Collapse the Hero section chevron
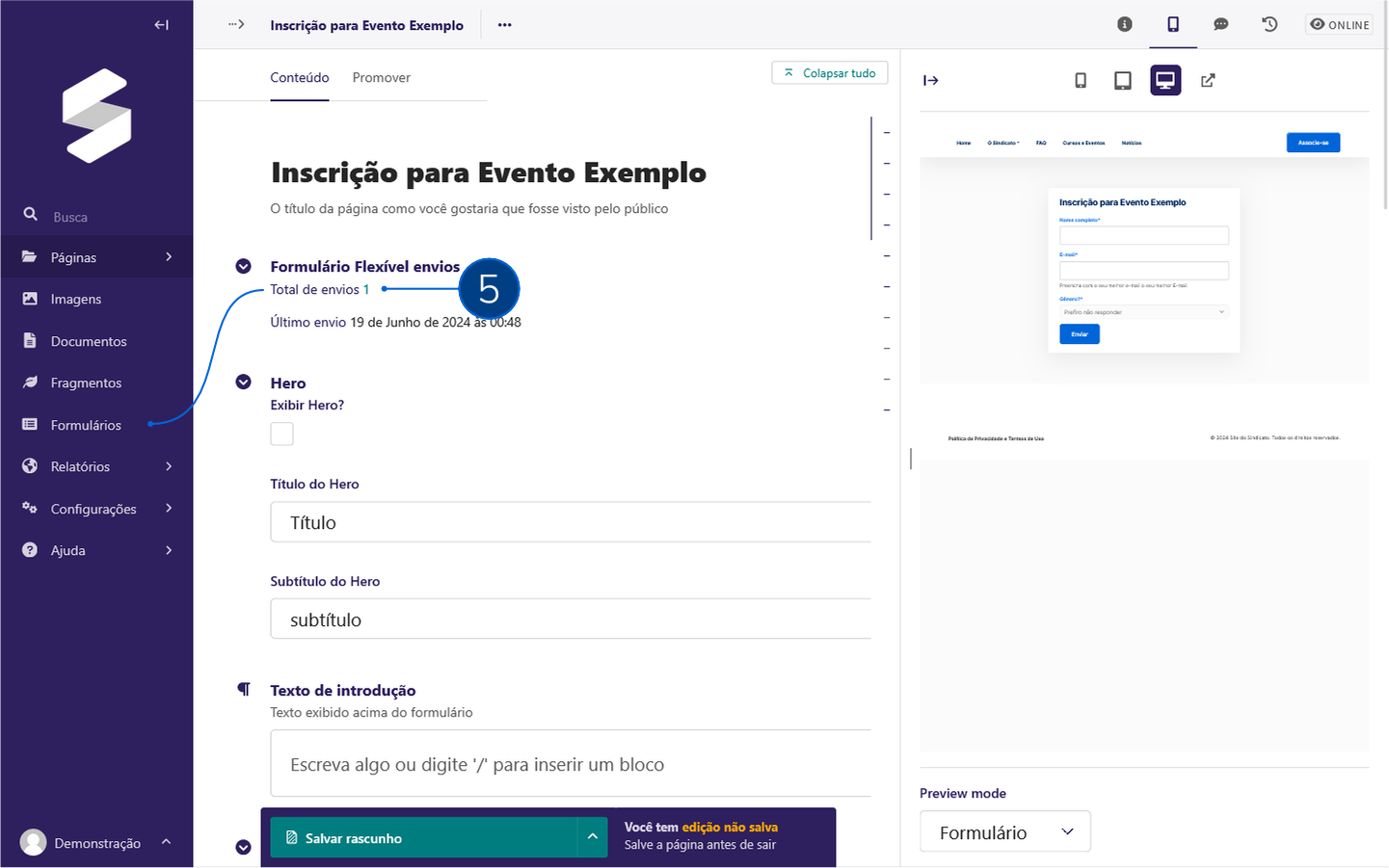This screenshot has height=868, width=1389. [x=243, y=381]
